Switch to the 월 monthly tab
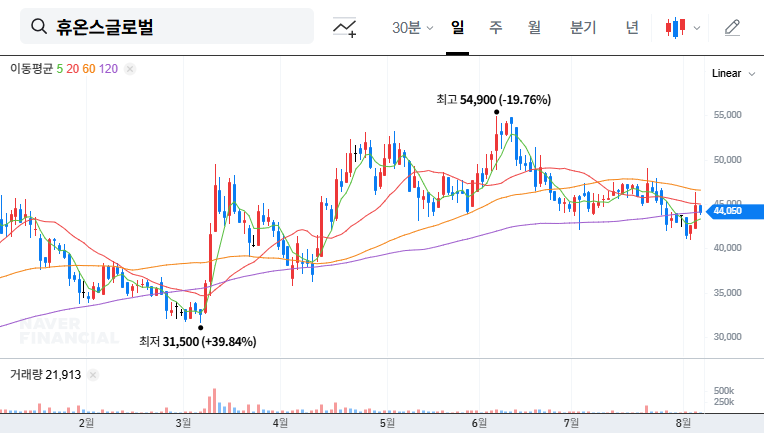This screenshot has width=764, height=433. click(x=534, y=27)
